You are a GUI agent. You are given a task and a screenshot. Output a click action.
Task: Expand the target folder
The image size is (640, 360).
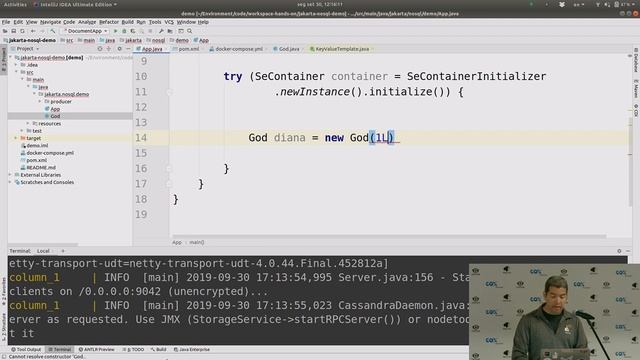[x=16, y=138]
